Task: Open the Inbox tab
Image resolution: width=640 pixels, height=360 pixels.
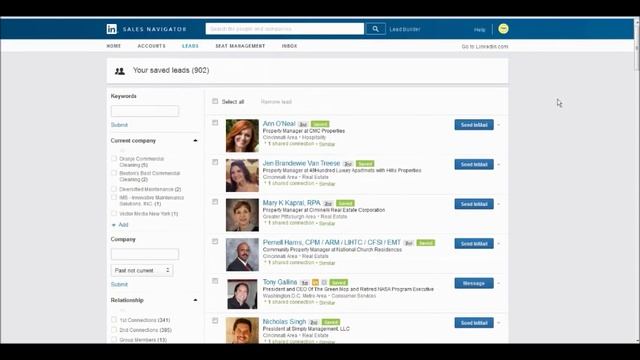Action: click(289, 46)
